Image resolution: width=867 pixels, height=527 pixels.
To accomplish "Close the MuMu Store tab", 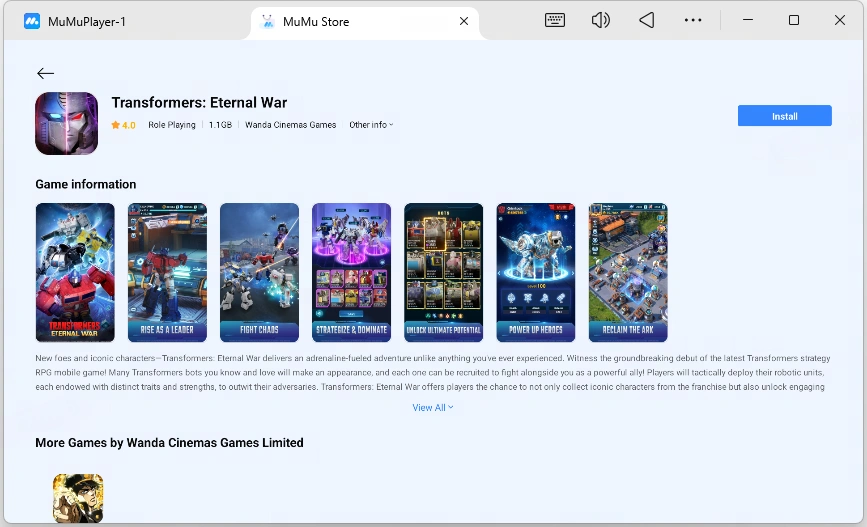I will tap(464, 21).
